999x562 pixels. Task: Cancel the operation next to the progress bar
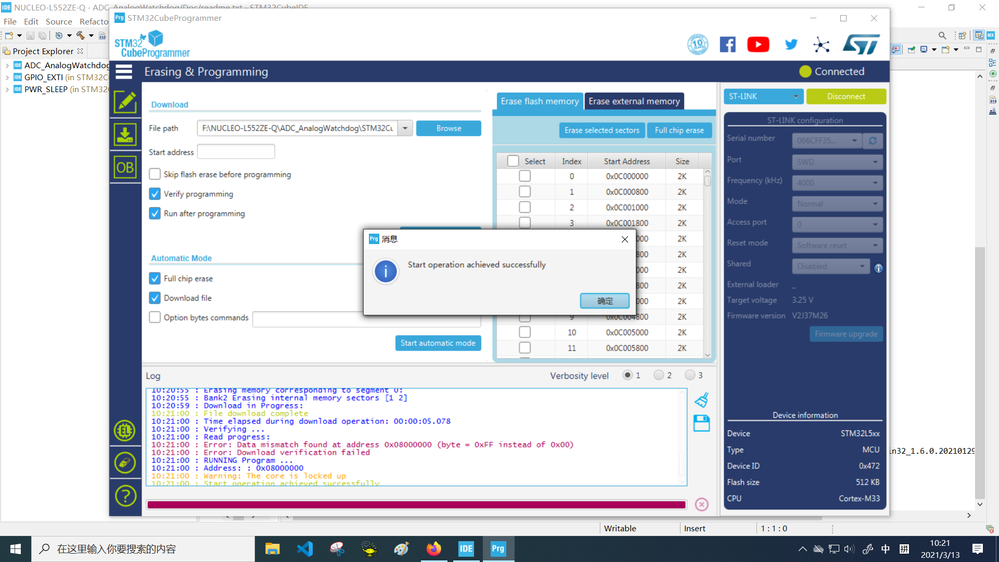pyautogui.click(x=701, y=505)
